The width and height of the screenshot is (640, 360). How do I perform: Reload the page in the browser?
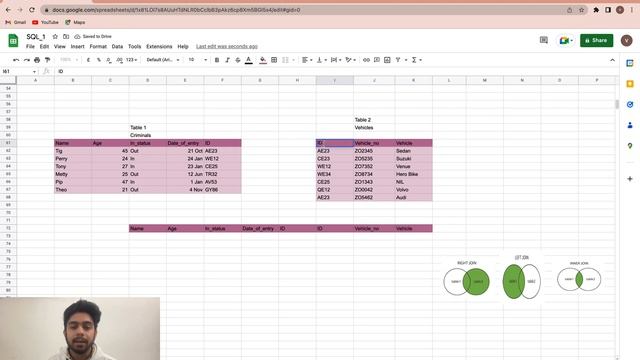32,10
